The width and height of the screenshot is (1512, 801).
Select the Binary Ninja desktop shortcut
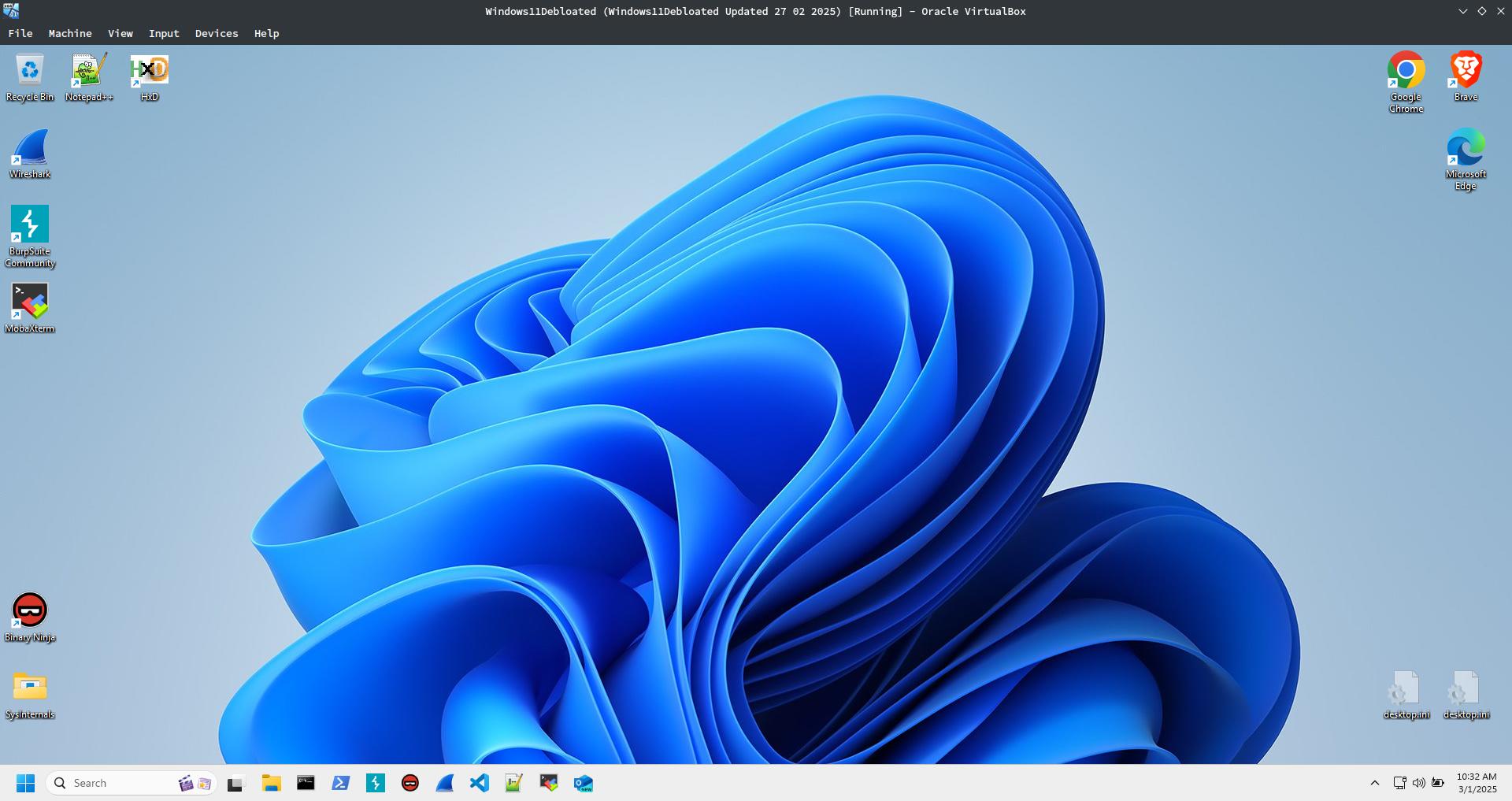point(30,617)
